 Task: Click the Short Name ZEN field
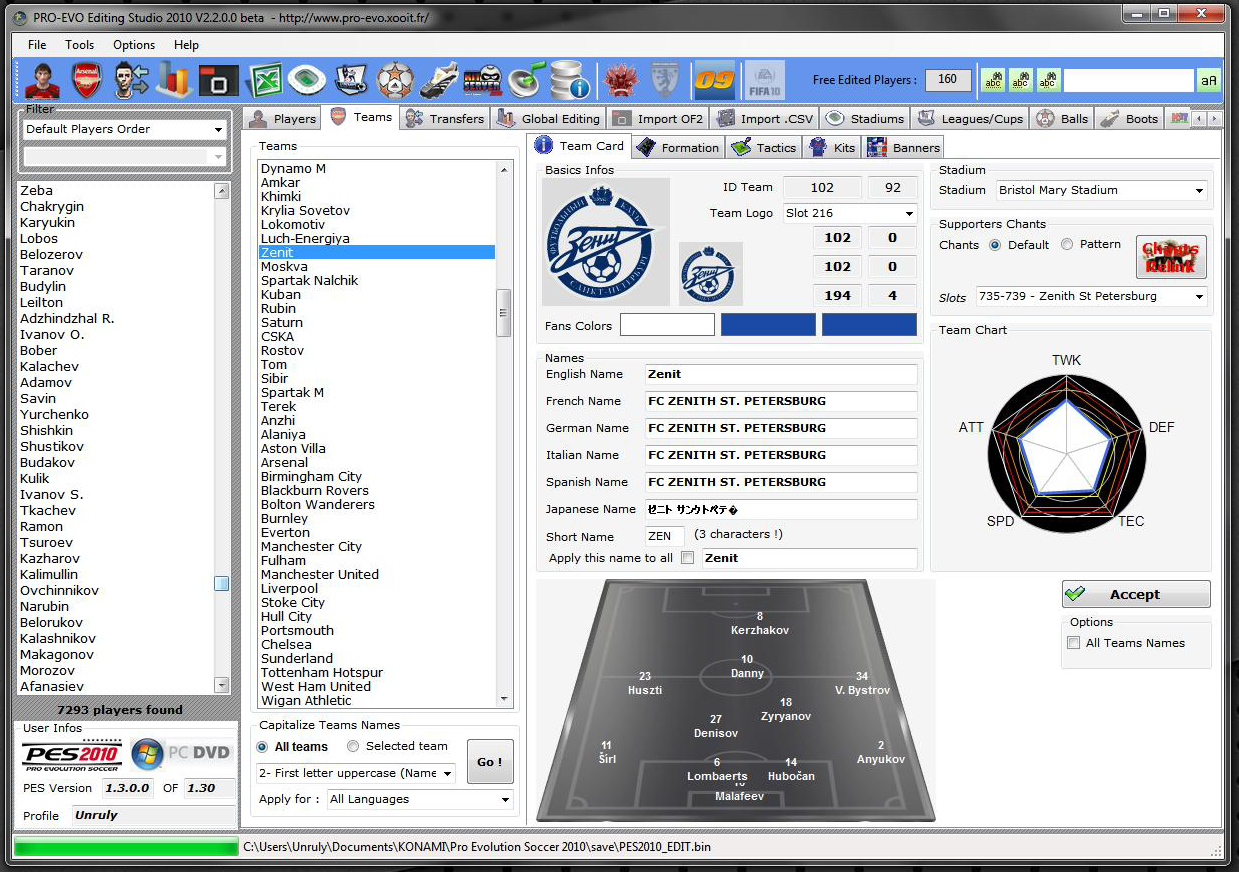pos(665,537)
